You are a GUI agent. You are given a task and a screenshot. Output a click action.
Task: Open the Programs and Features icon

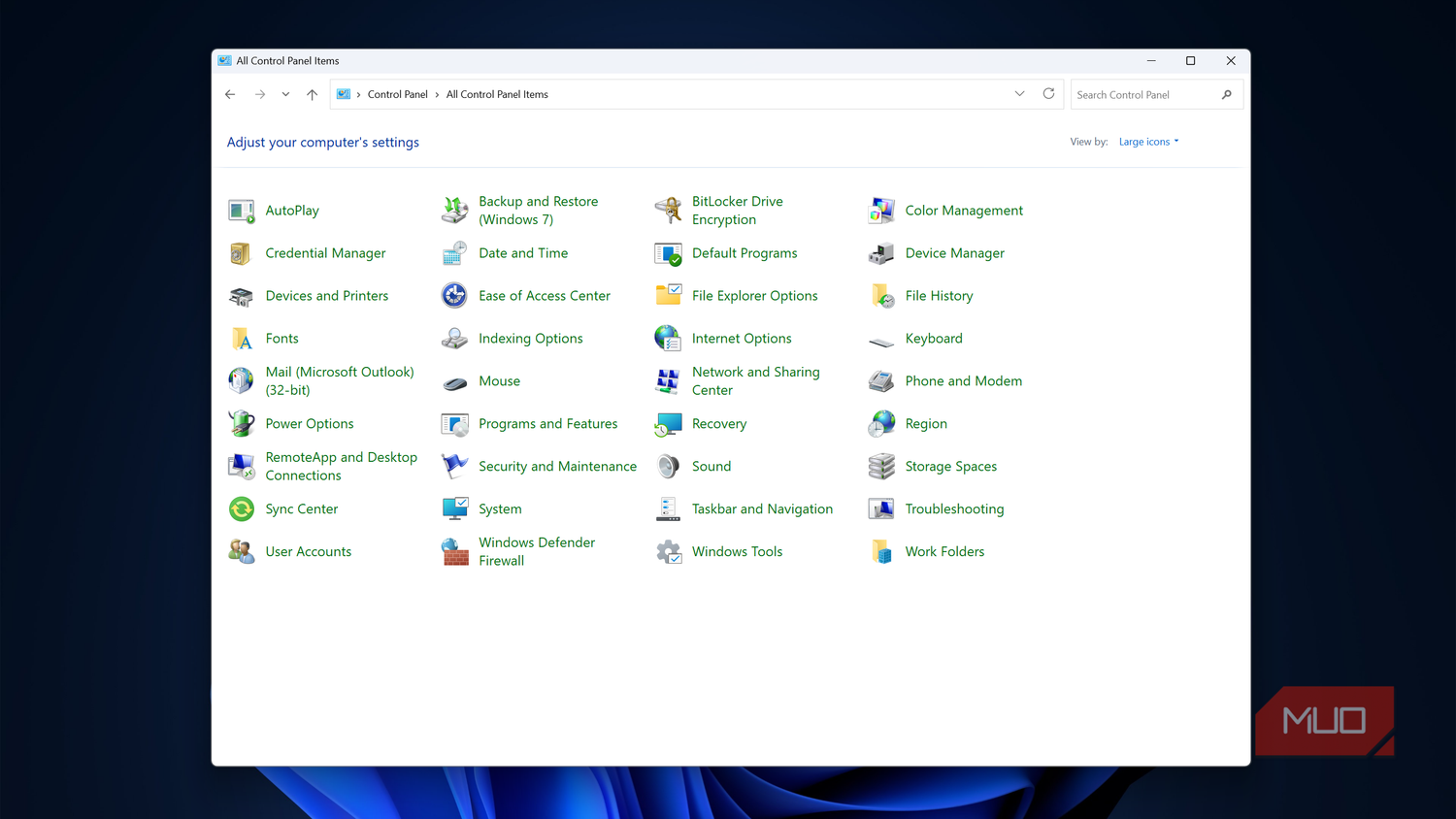[x=454, y=424]
